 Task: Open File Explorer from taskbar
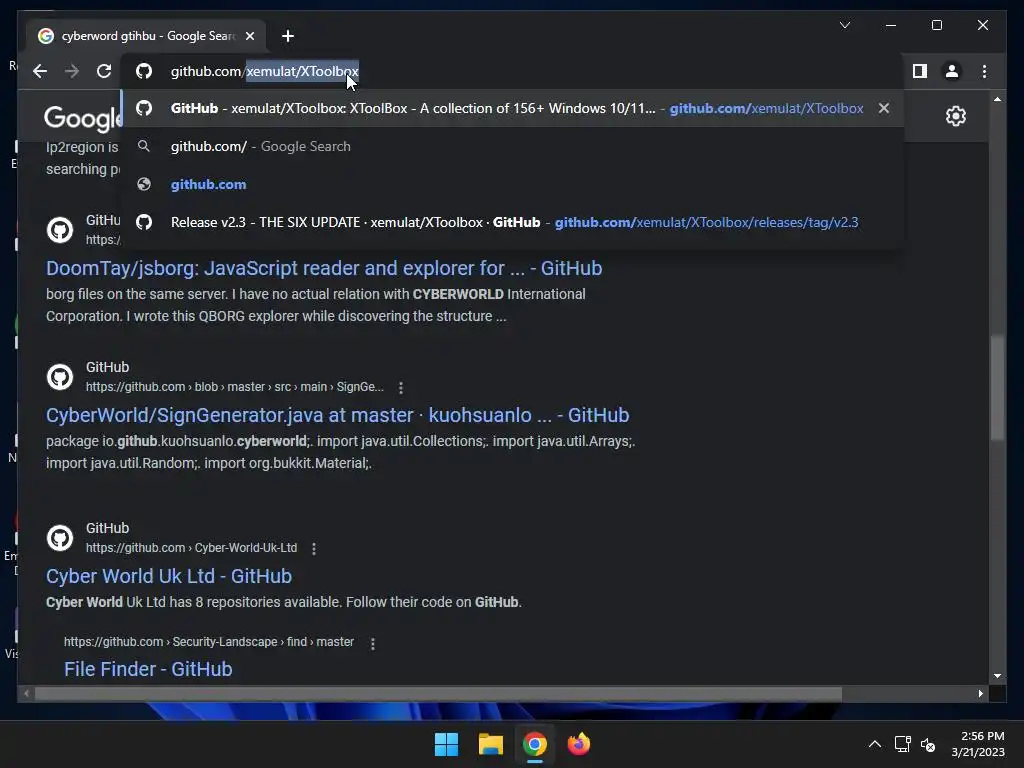pyautogui.click(x=490, y=744)
